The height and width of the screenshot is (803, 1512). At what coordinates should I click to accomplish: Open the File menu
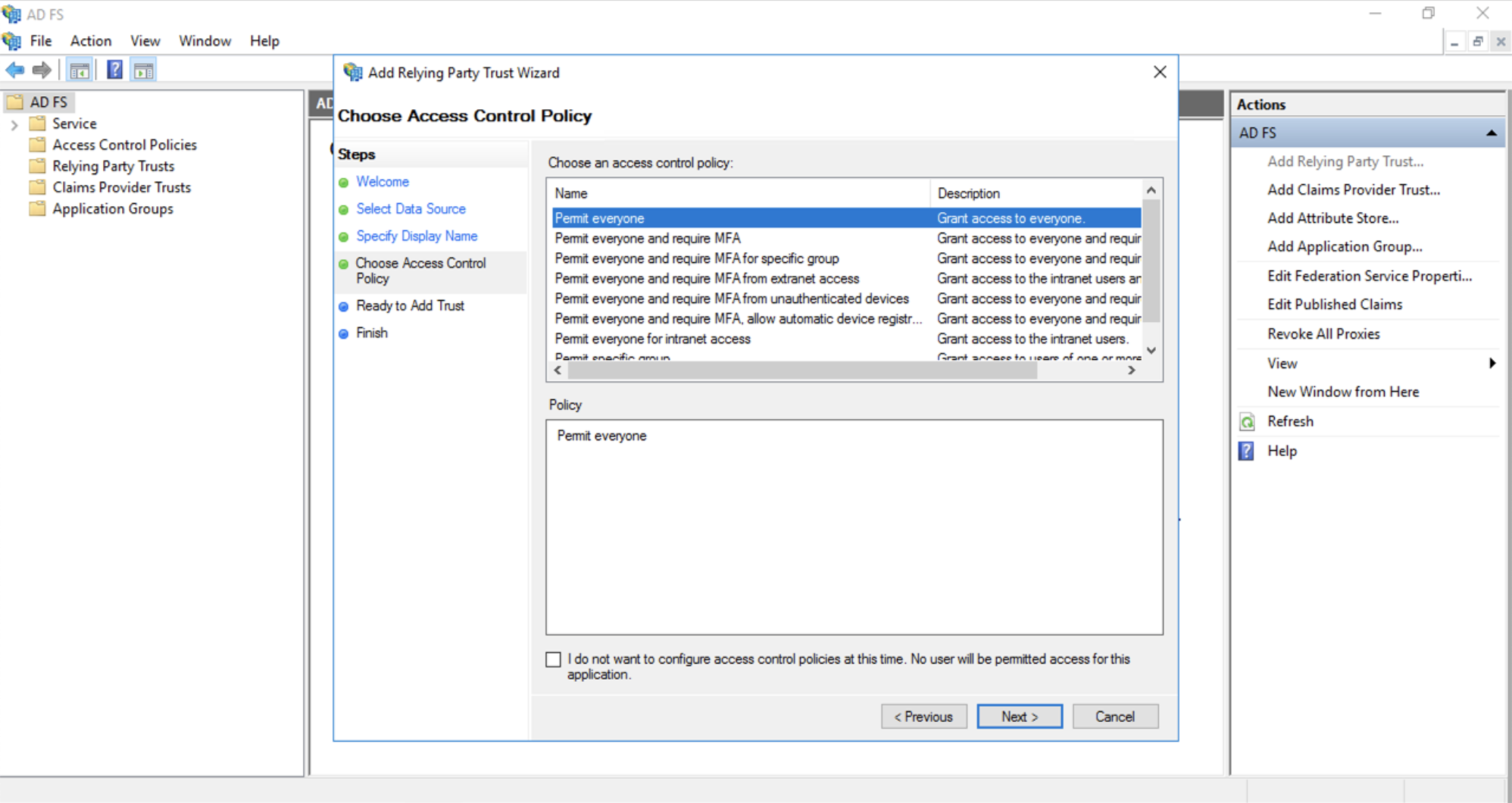(x=41, y=41)
